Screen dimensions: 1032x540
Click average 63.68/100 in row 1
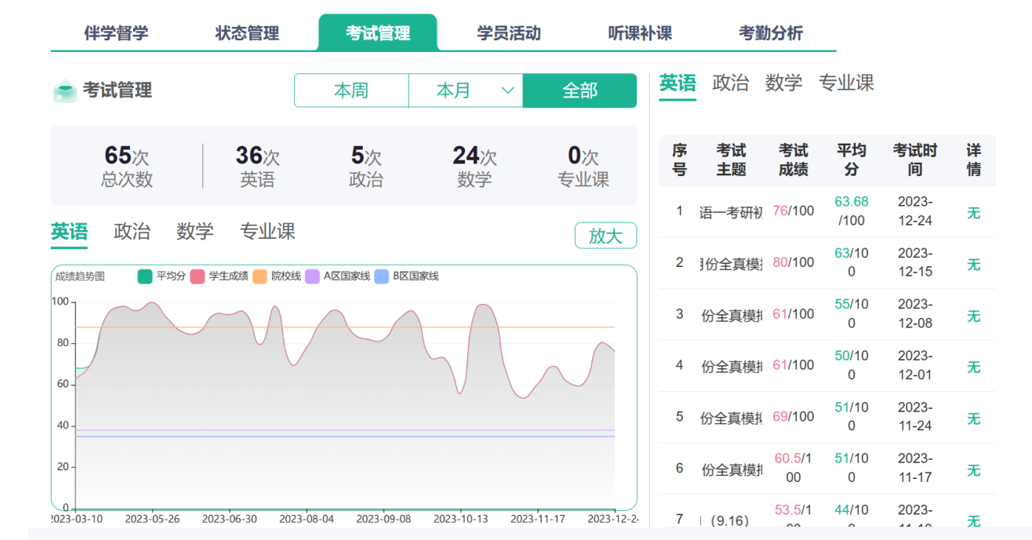click(x=851, y=211)
